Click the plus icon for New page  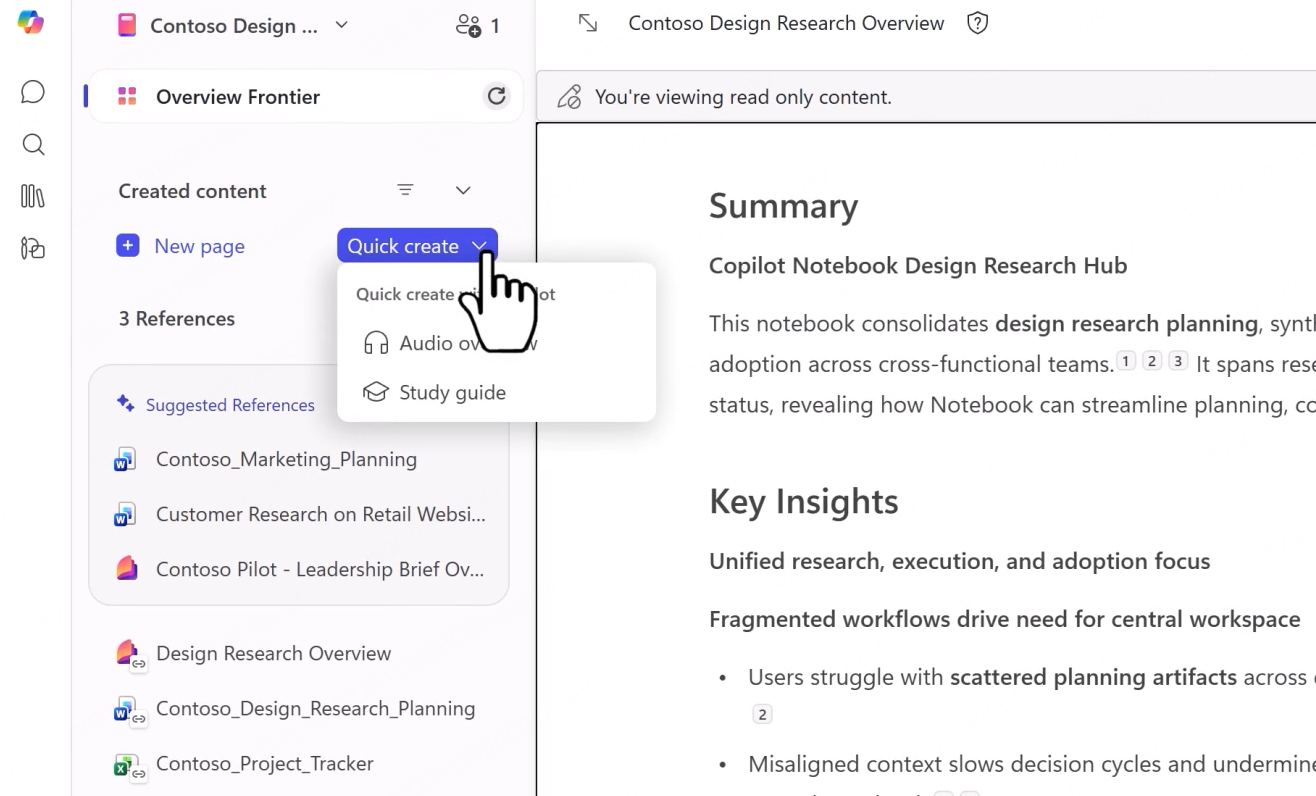tap(128, 246)
